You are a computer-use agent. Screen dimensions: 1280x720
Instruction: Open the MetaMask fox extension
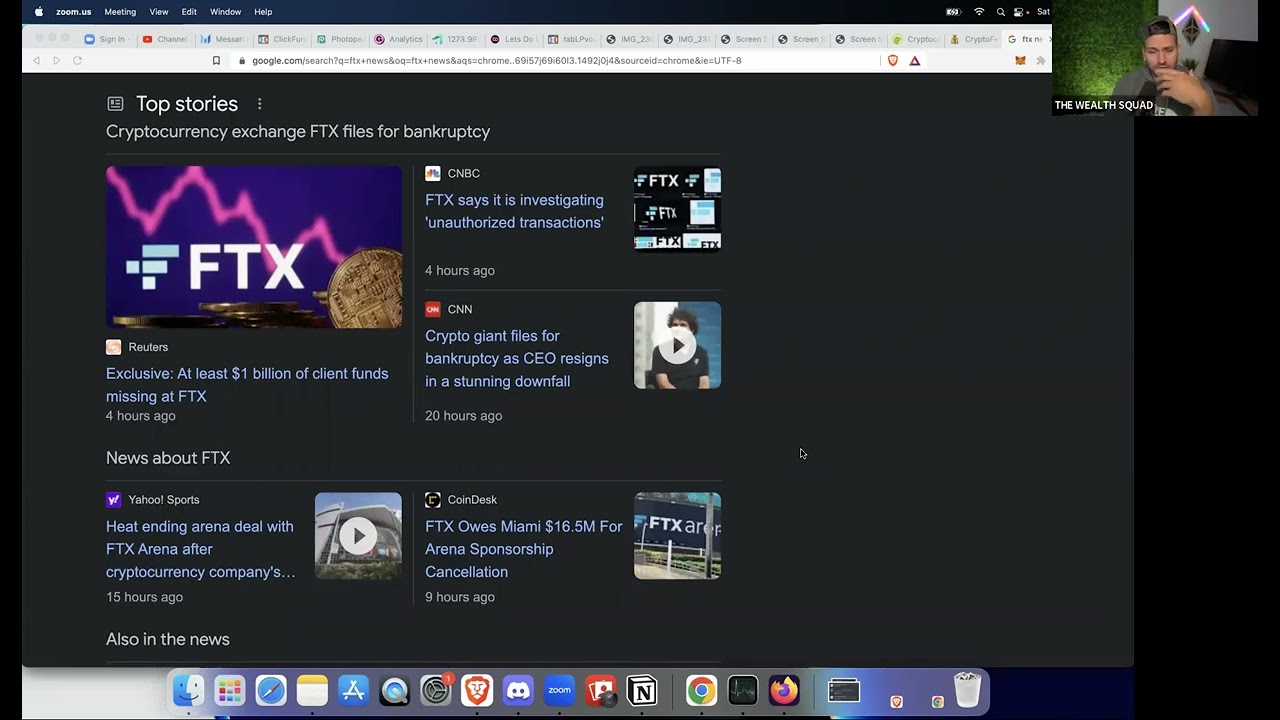(x=1020, y=60)
